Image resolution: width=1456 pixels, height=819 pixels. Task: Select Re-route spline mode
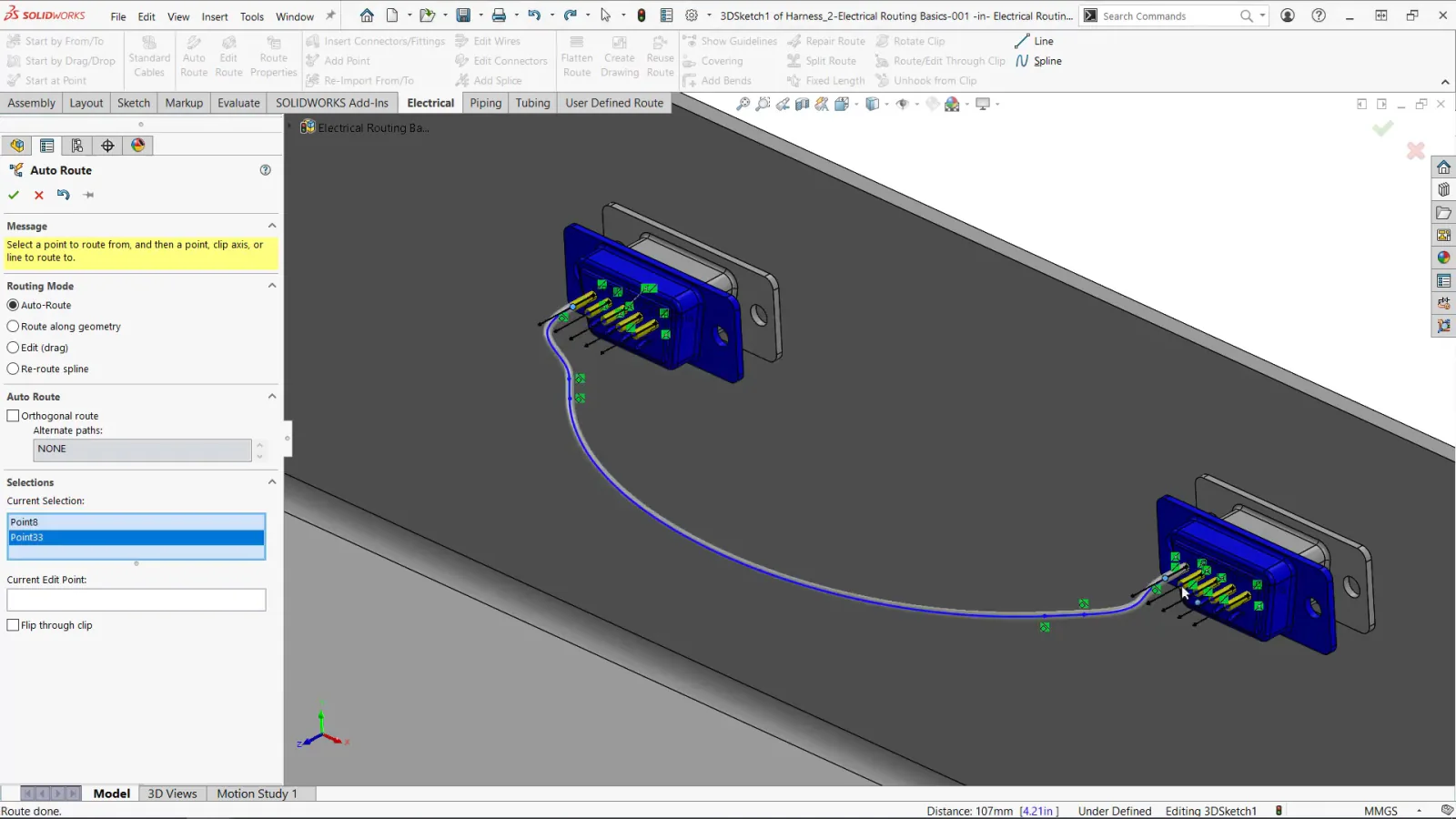point(13,369)
